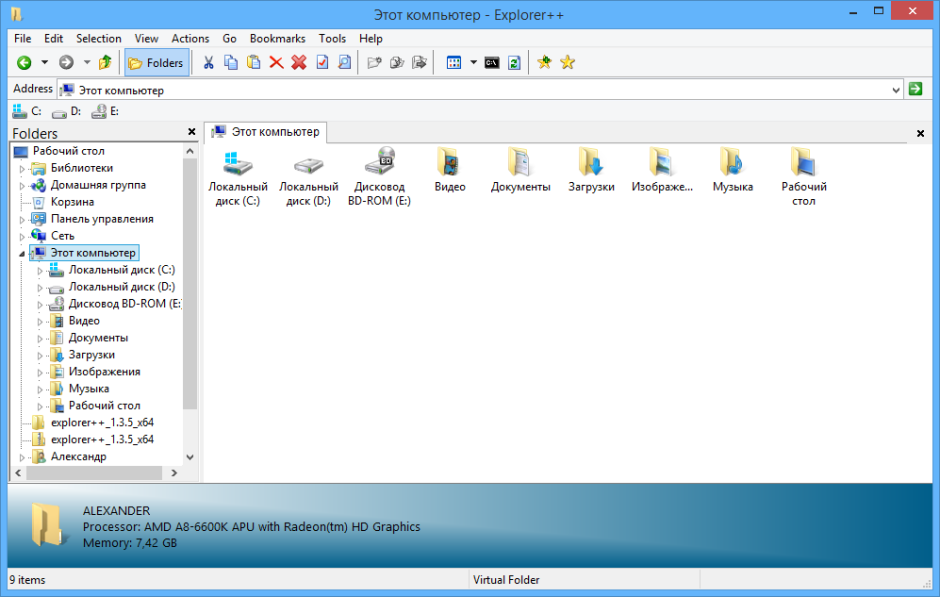Open the File menu
Viewport: 940px width, 597px height.
click(23, 38)
